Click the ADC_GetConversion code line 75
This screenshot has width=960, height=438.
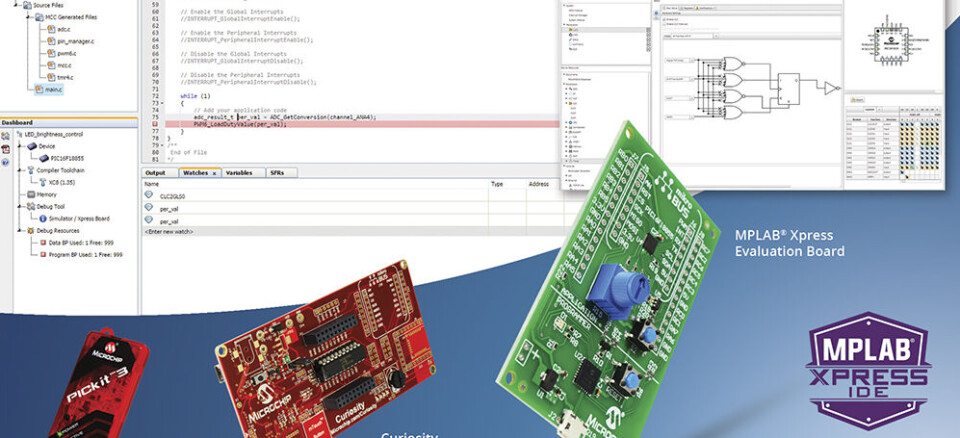[285, 116]
